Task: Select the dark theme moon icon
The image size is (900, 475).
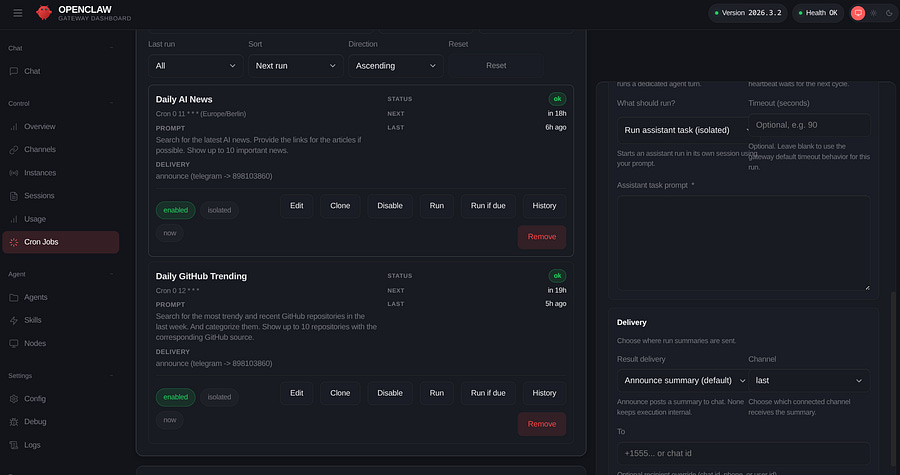Action: tap(890, 13)
